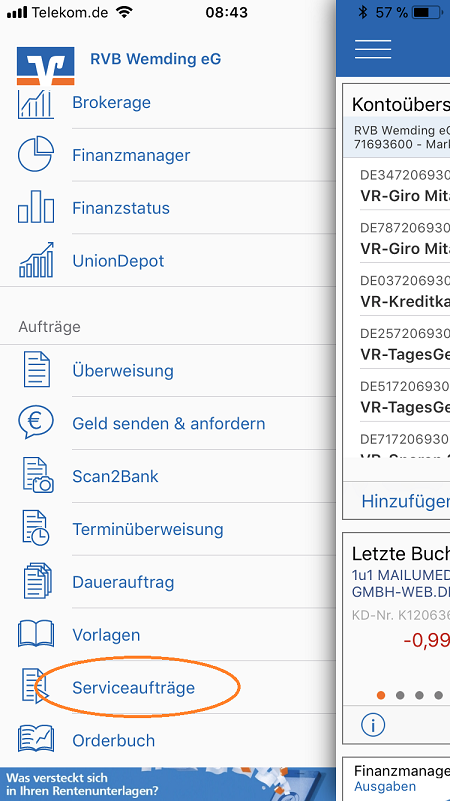Tap the second page indicator dot
Image resolution: width=450 pixels, height=801 pixels.
click(x=400, y=695)
